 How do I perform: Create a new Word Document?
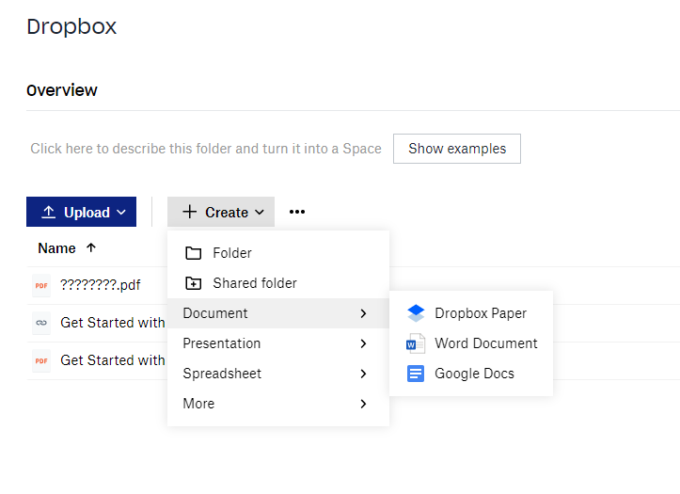[x=471, y=344]
